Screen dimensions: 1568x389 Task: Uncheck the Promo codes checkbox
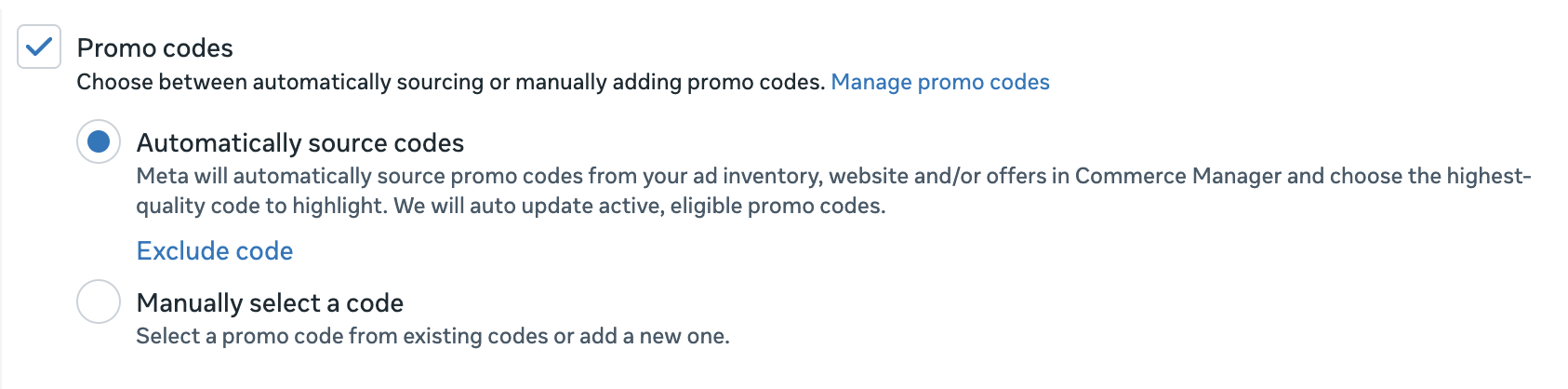click(x=39, y=47)
